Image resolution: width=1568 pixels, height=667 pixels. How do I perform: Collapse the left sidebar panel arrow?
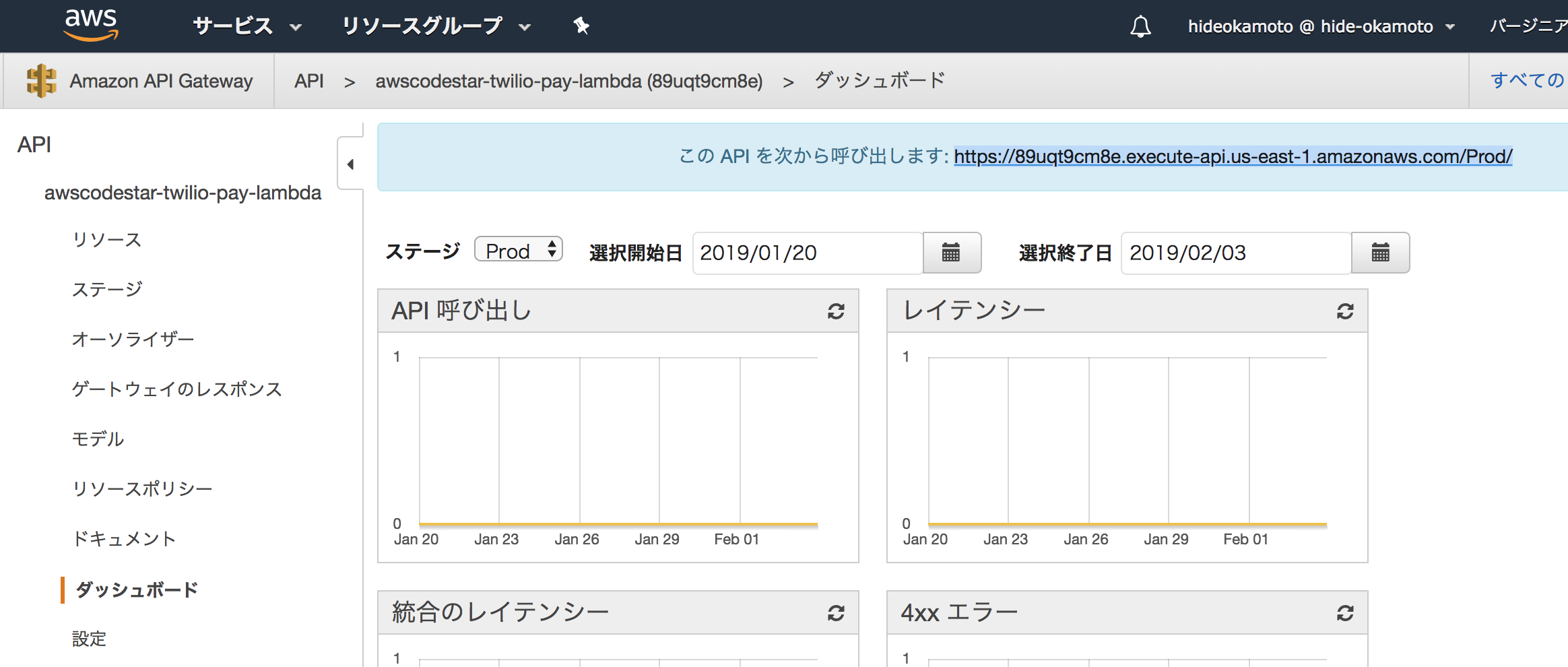pos(350,164)
